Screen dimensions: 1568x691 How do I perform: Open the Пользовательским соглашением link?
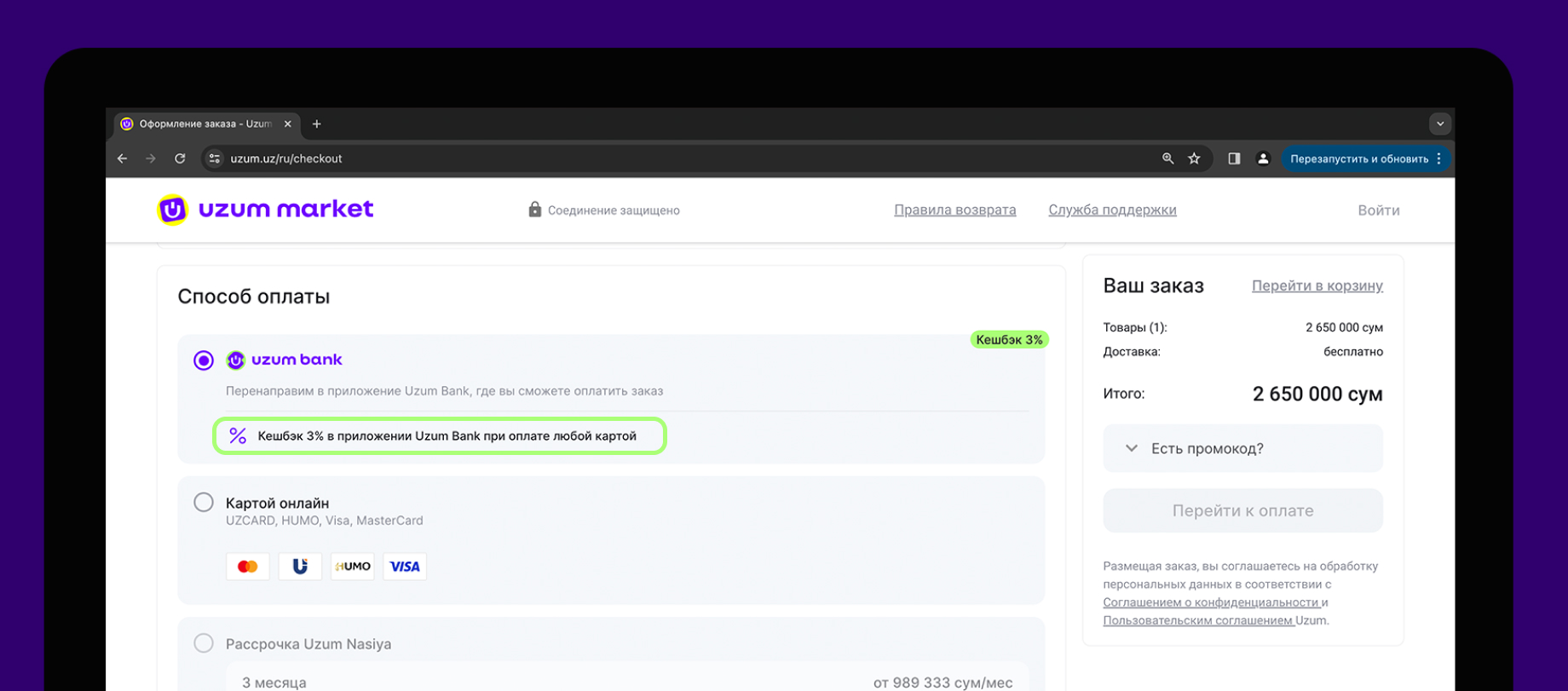(x=1197, y=620)
